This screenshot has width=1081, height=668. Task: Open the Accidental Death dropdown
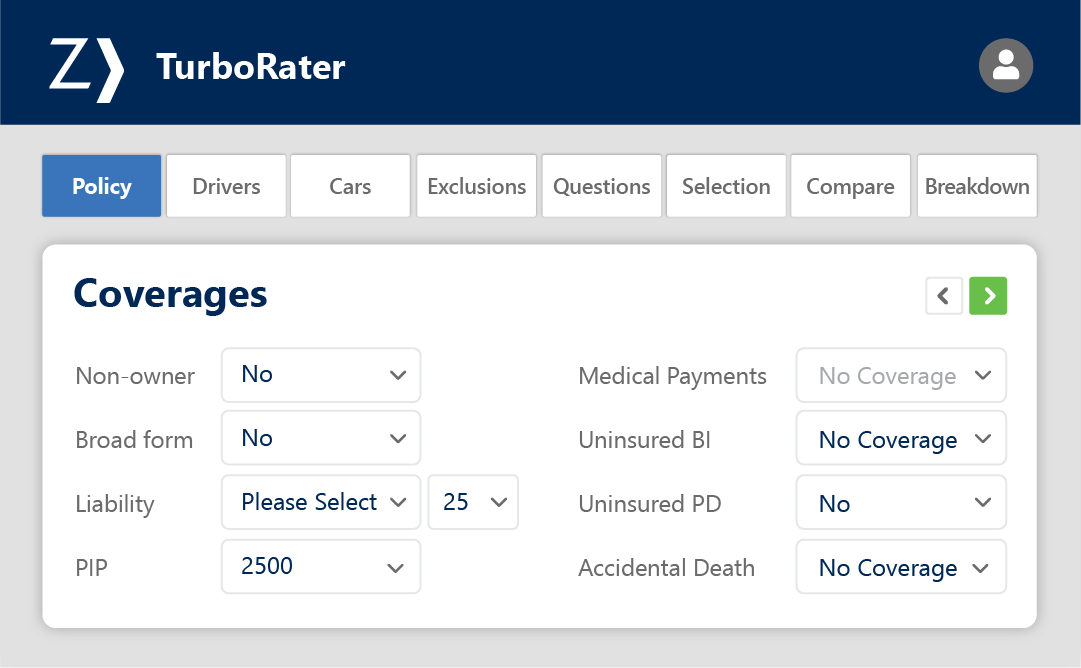pos(900,567)
